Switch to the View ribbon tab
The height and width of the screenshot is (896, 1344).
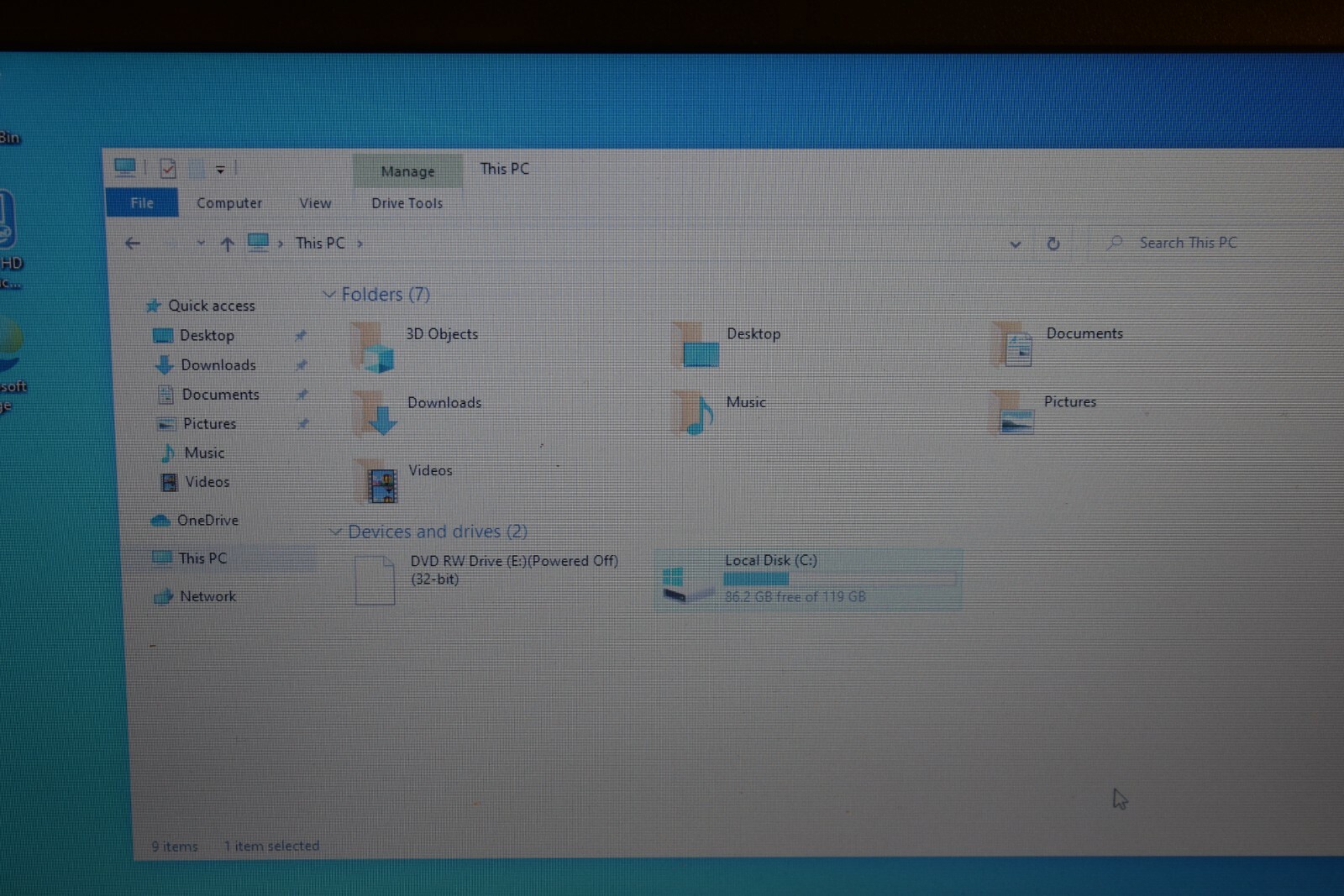[x=315, y=203]
